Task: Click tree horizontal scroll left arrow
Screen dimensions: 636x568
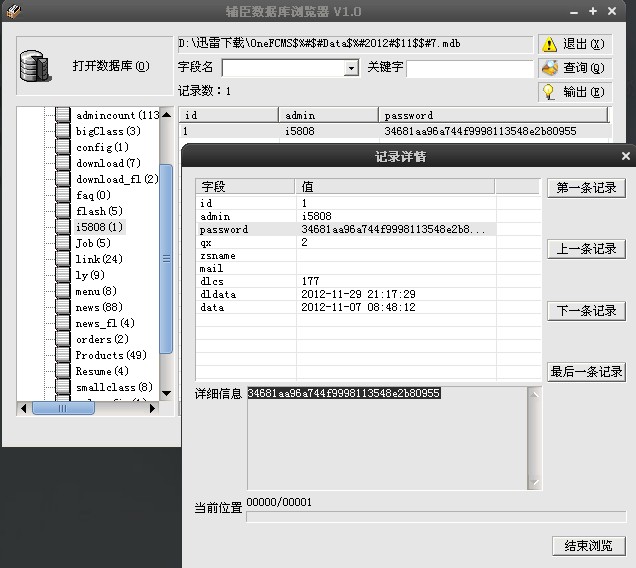Action: [24, 408]
